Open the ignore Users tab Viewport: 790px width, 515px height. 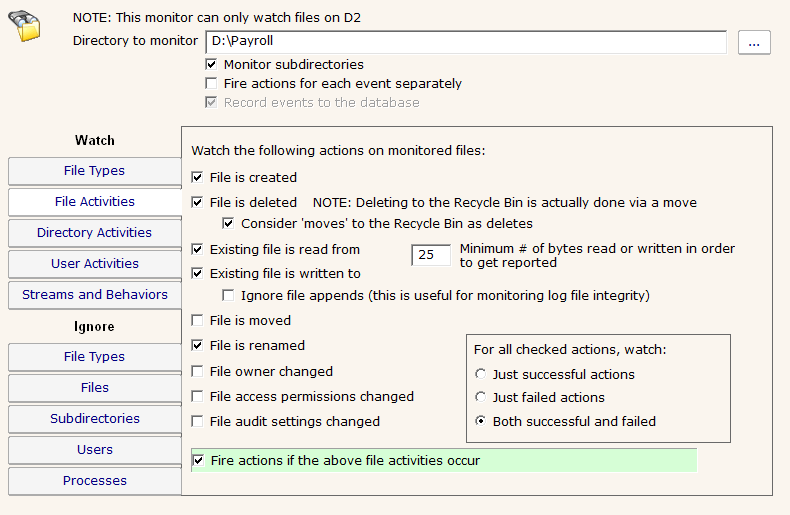[x=94, y=450]
